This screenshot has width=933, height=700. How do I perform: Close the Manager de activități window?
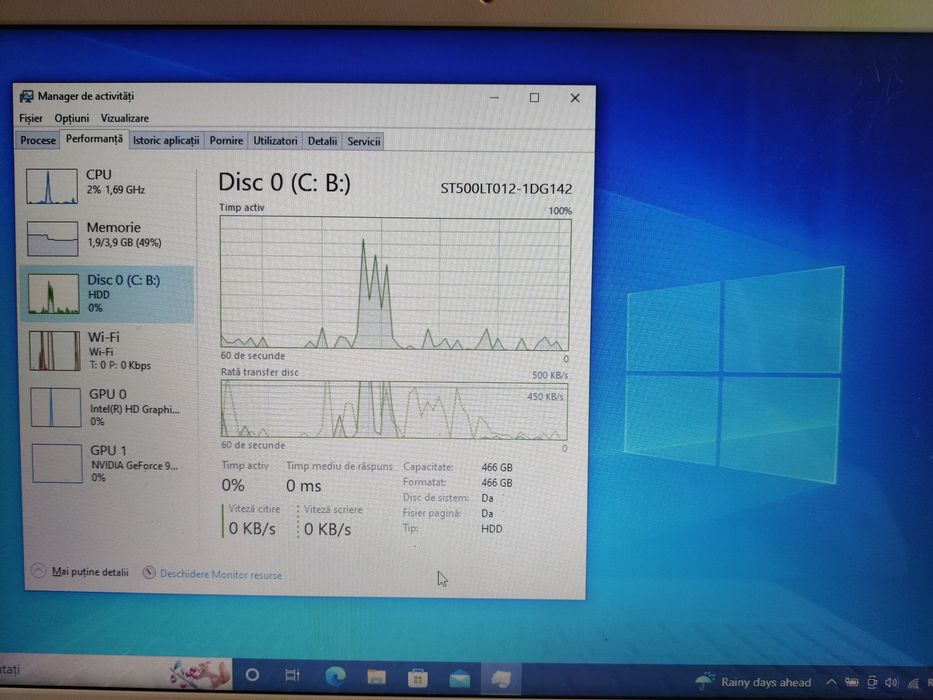click(575, 98)
